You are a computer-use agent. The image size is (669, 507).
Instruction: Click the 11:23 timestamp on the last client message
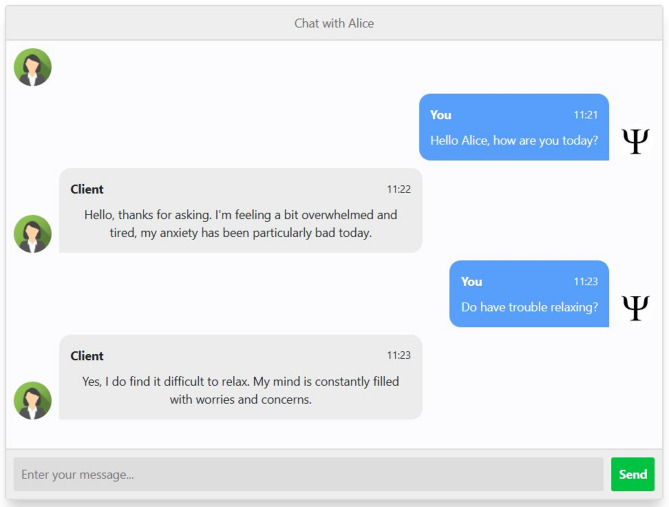(398, 356)
